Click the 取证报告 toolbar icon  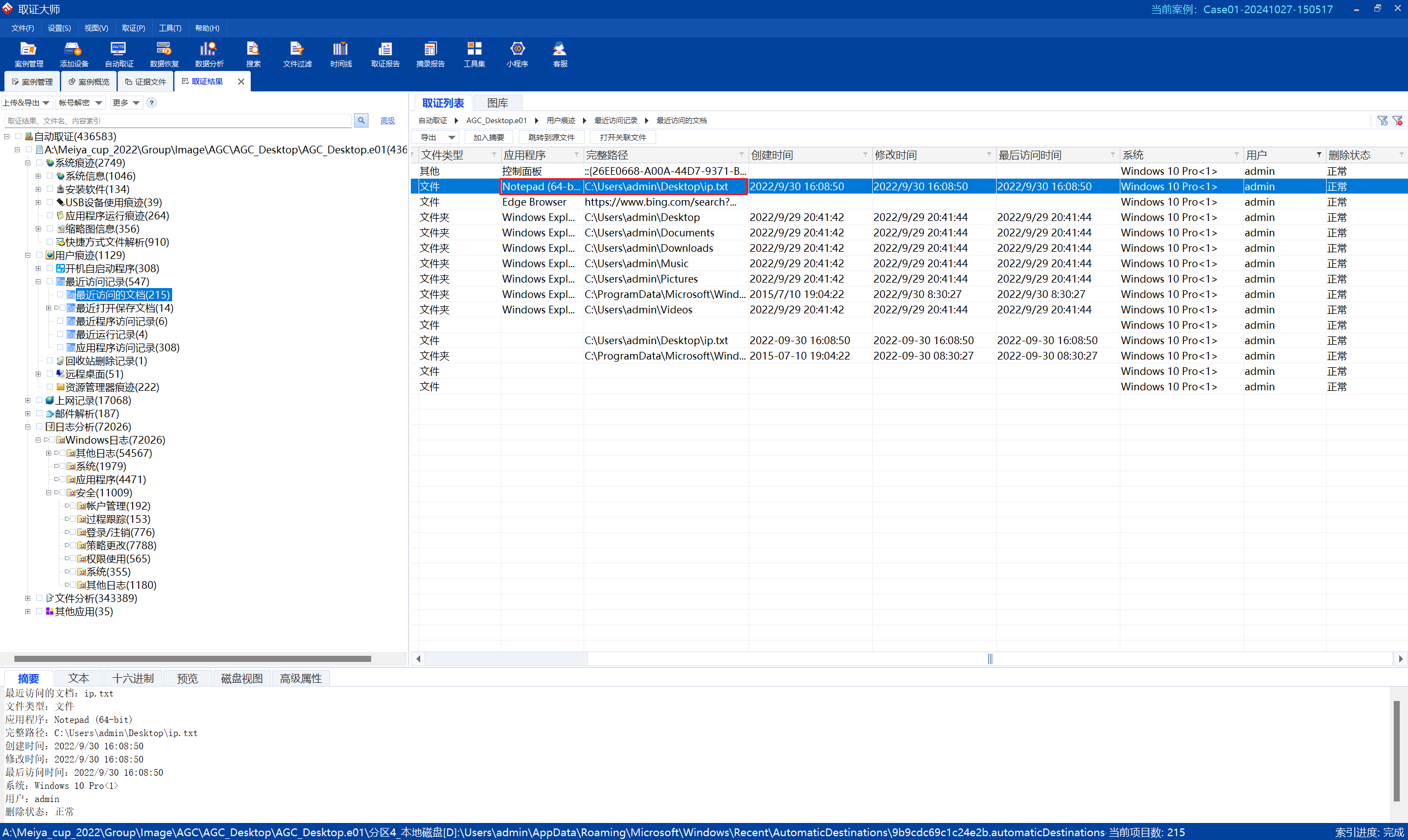click(385, 54)
